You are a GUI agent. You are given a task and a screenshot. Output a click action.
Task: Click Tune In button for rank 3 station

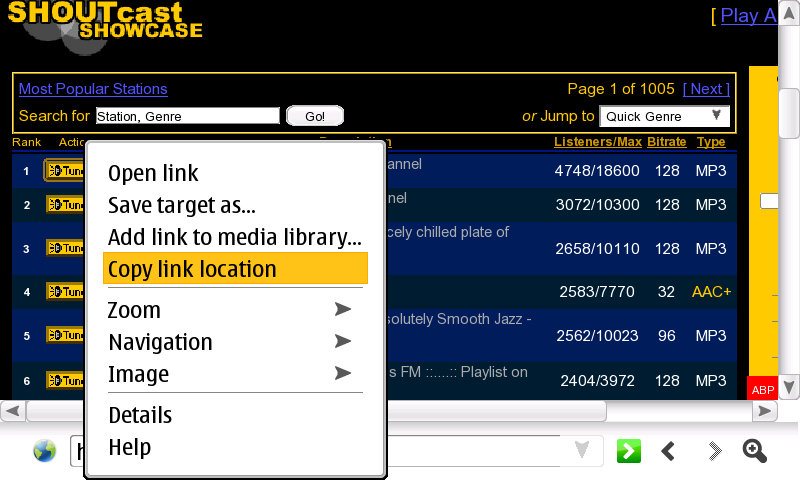coord(65,248)
